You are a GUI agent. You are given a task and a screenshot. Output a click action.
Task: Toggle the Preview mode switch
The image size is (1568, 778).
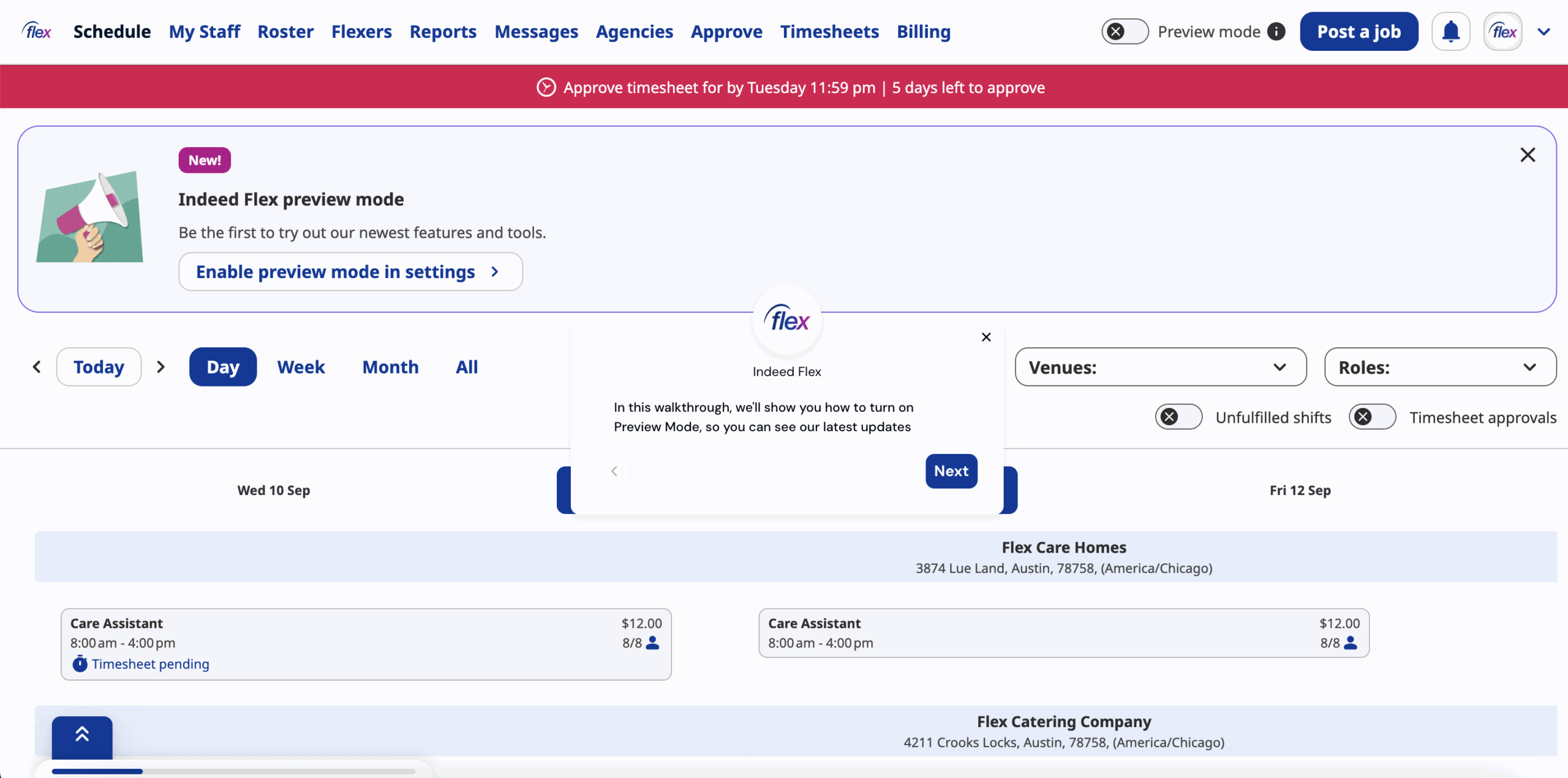[x=1125, y=31]
